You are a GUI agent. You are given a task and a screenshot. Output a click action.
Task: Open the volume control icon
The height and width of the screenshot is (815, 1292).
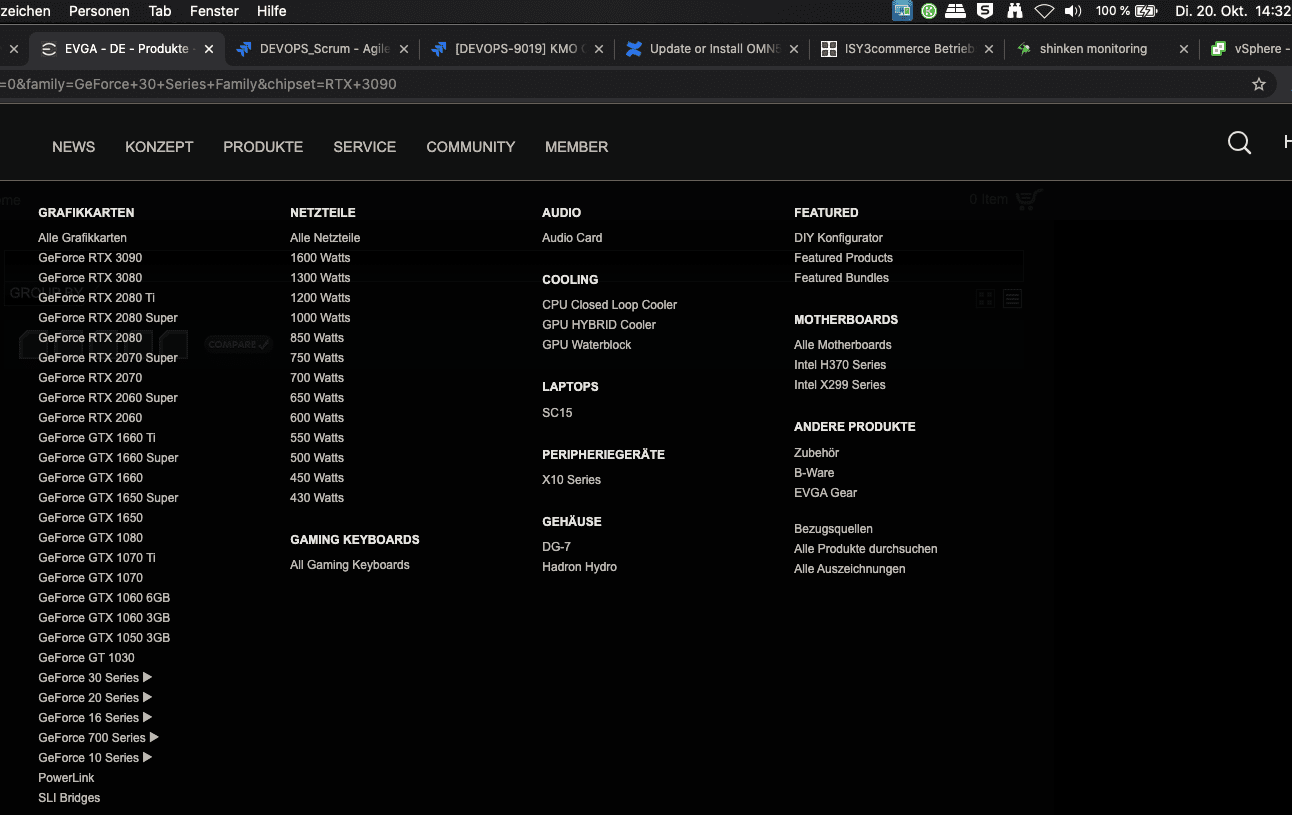[x=1073, y=11]
